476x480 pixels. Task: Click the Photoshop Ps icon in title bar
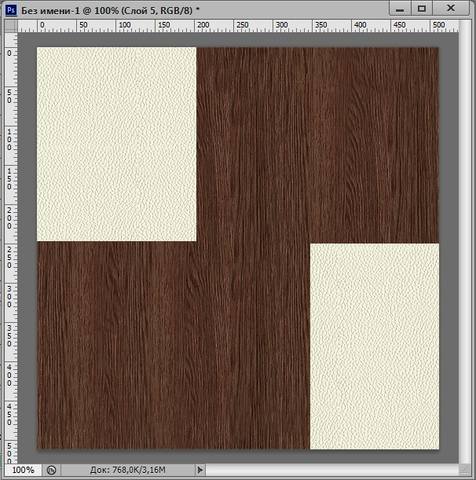point(11,10)
